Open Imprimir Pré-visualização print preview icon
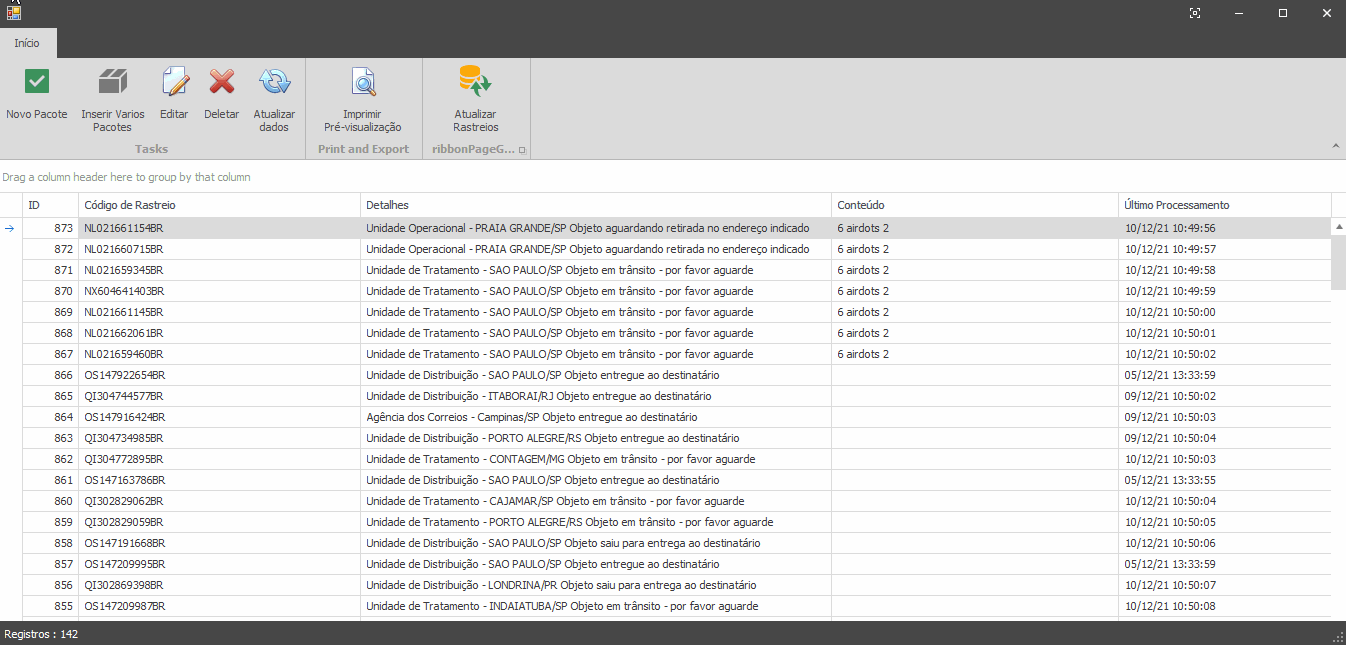Image resolution: width=1346 pixels, height=645 pixels. (362, 82)
